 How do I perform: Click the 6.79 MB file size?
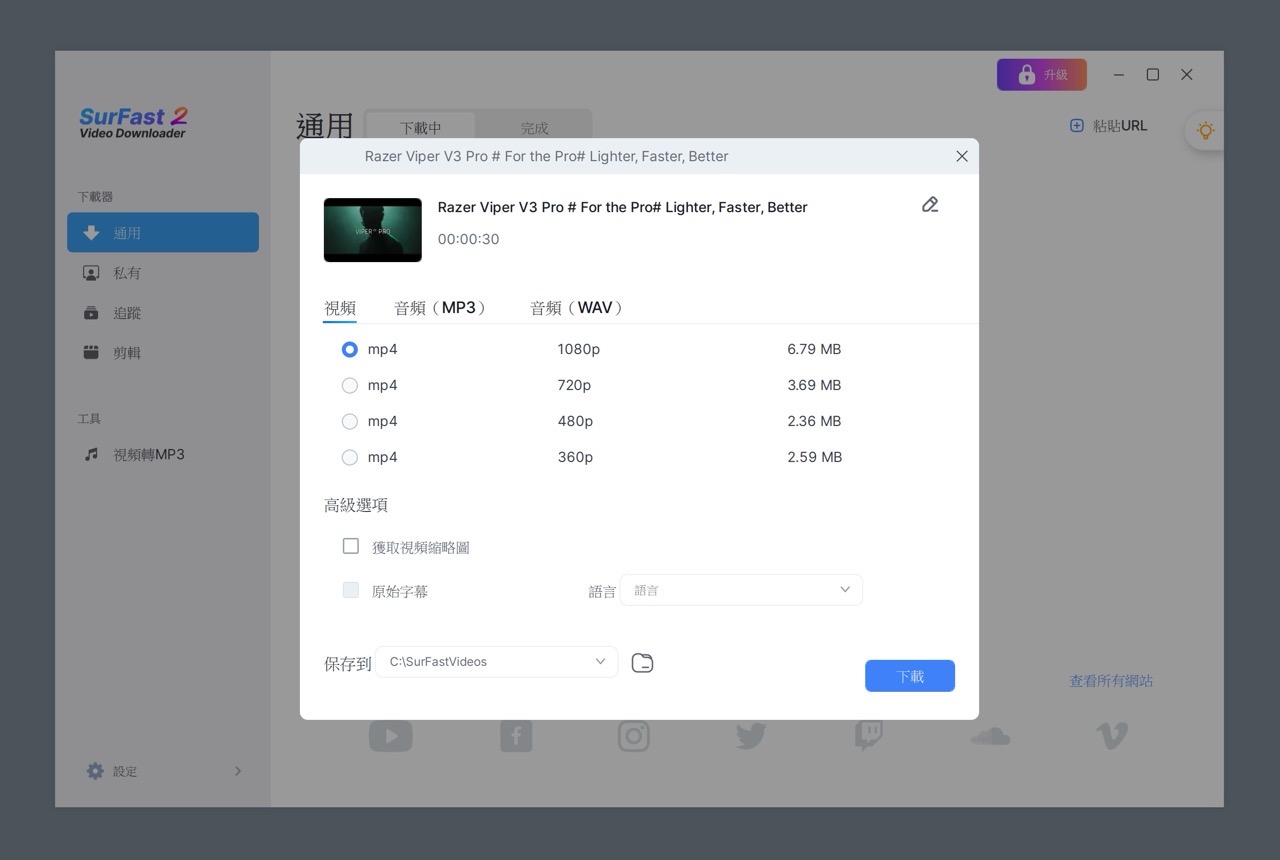(x=814, y=350)
